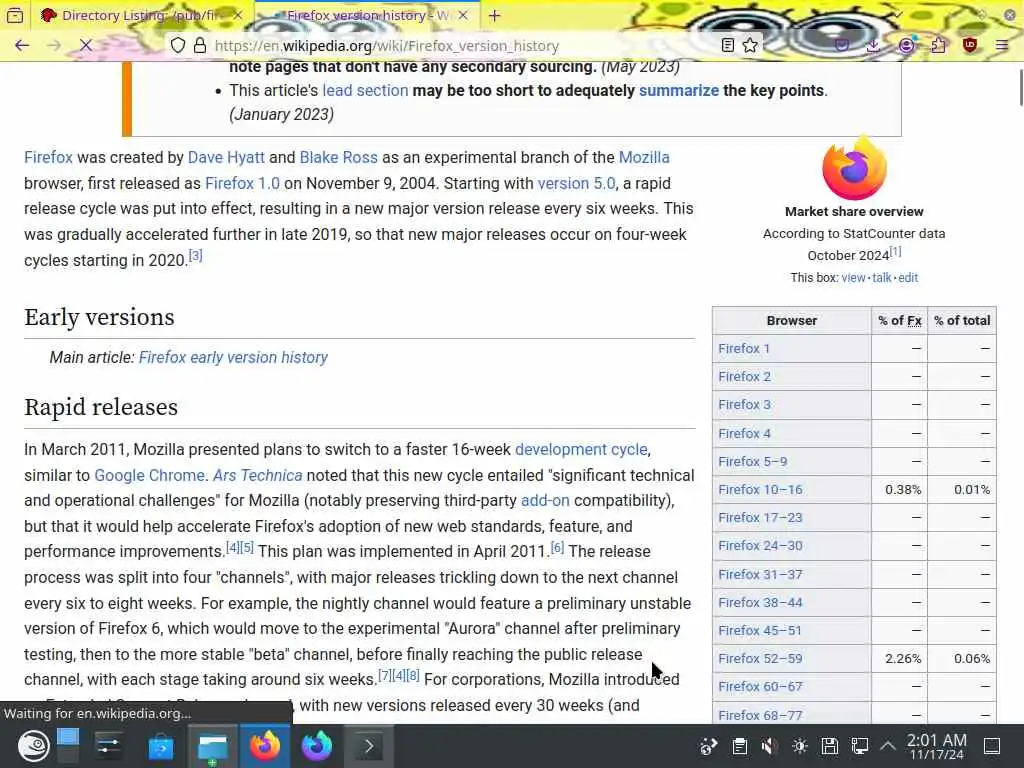1024x768 pixels.
Task: Open Firefox 10–16 in the table
Action: (760, 490)
